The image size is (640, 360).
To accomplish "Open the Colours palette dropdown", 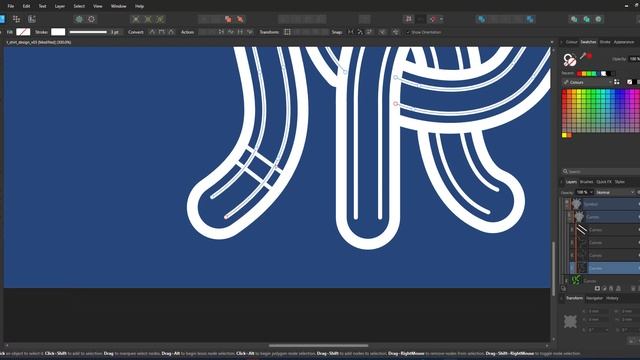I will [588, 82].
